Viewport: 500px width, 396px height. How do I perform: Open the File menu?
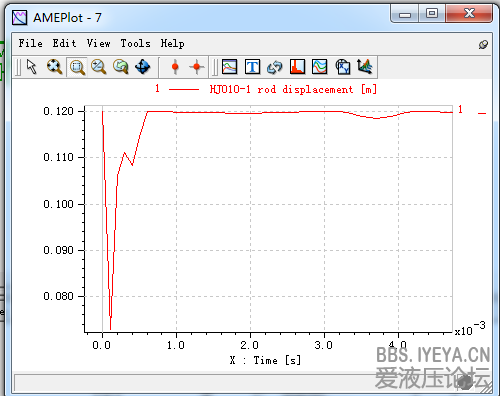pyautogui.click(x=30, y=43)
